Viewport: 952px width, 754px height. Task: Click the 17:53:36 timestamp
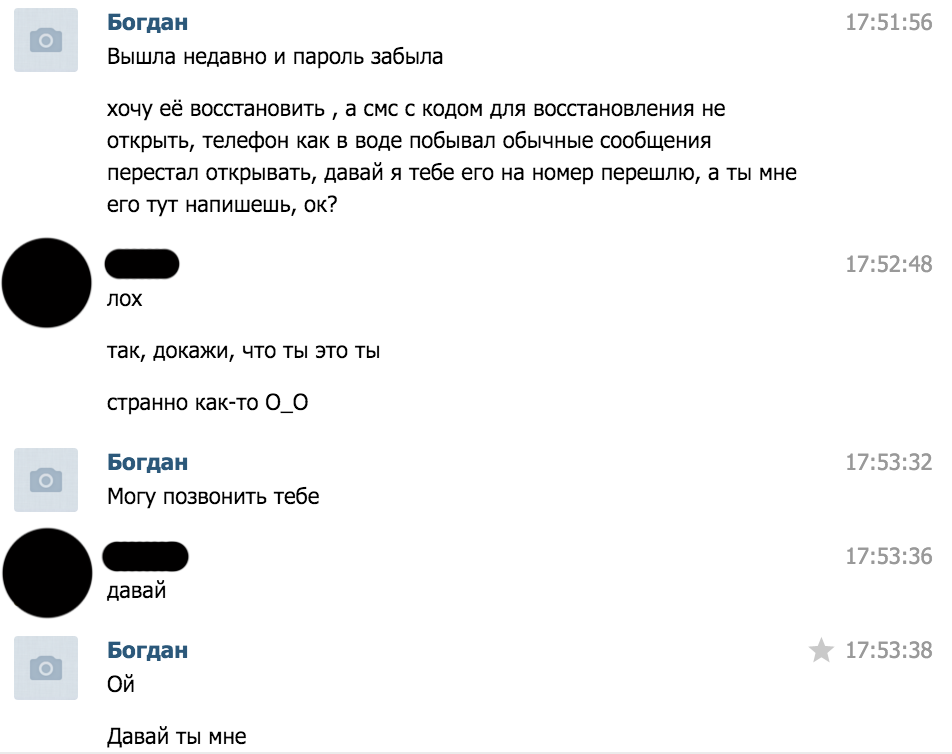pos(888,556)
